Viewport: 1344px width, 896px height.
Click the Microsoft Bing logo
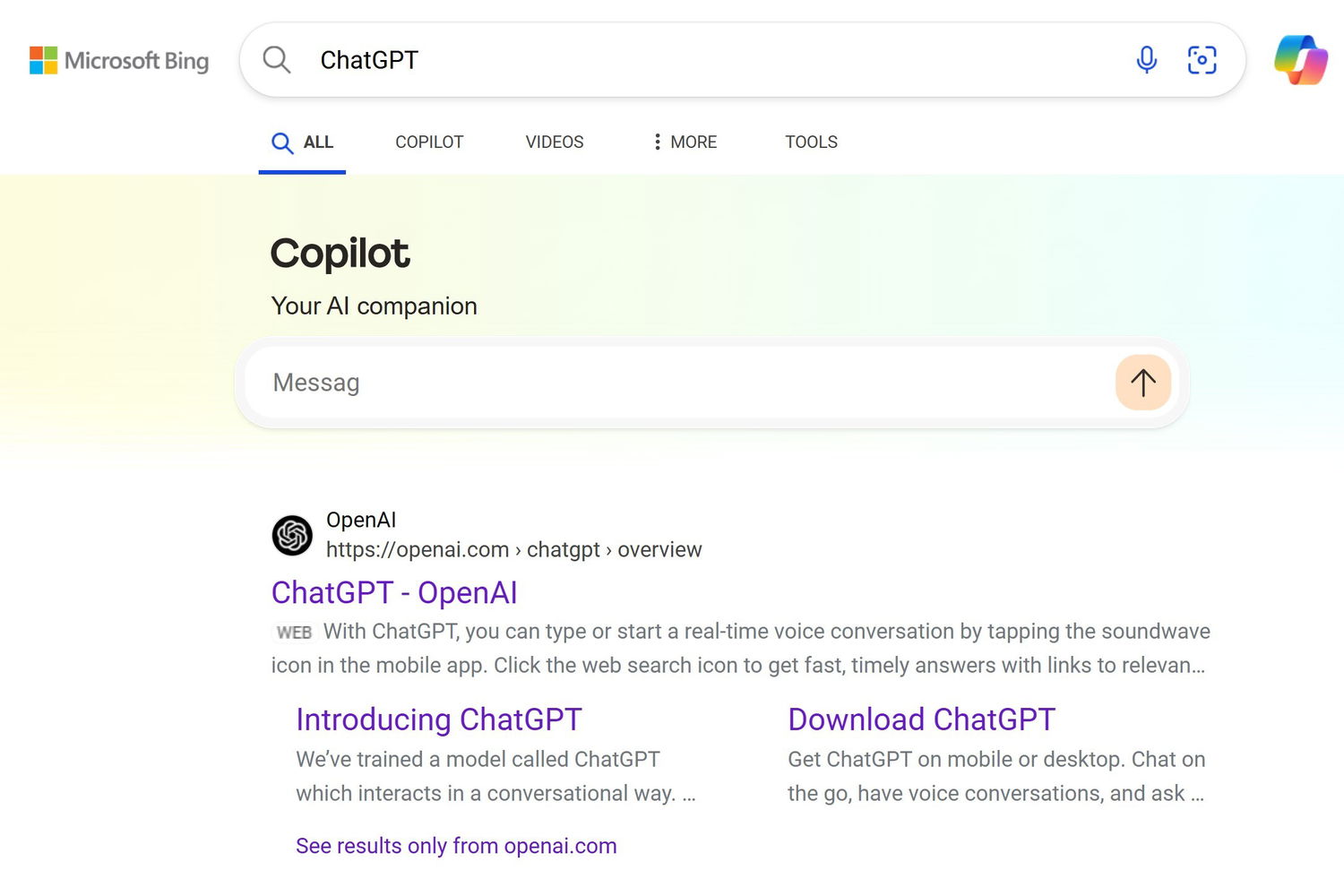[119, 61]
